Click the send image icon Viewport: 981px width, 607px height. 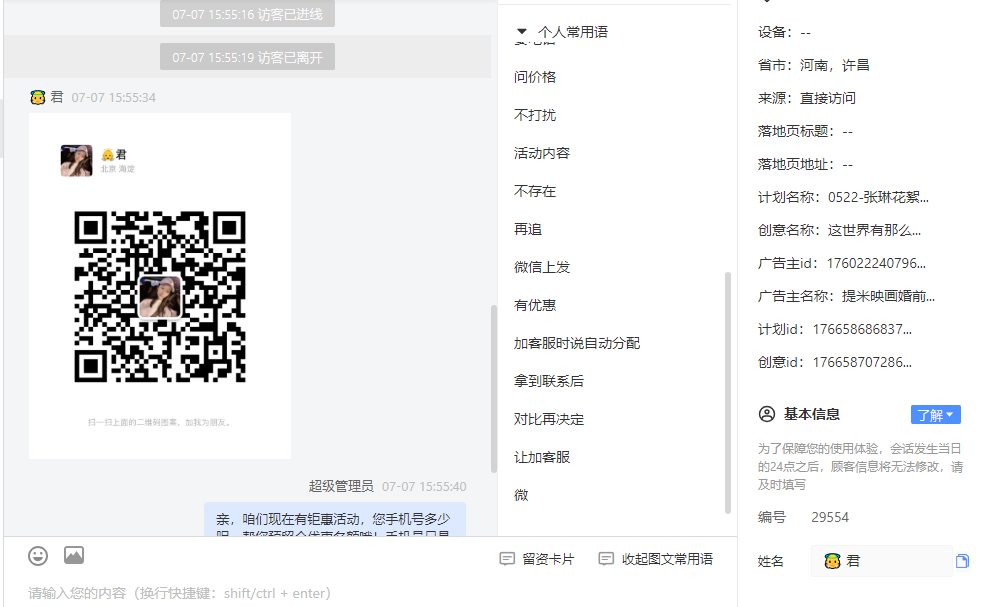74,555
